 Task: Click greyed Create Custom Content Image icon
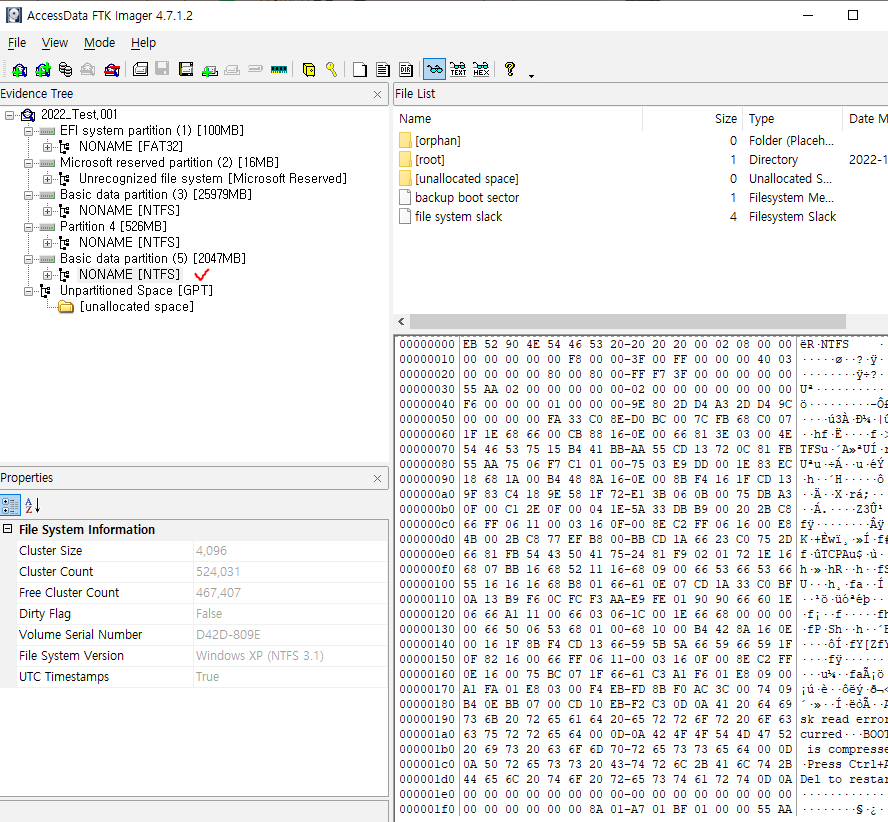[x=232, y=70]
